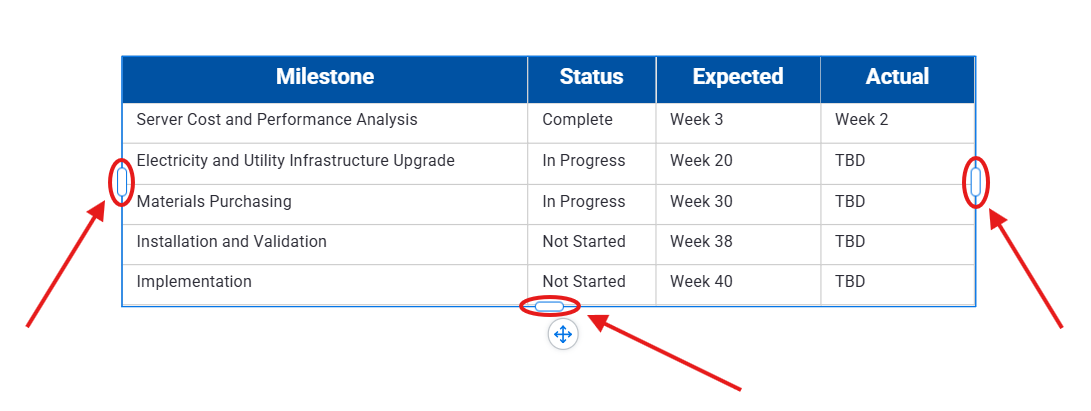Screen dimensions: 1091x411
Task: Click the Materials Purchasing cell
Action: pos(214,202)
